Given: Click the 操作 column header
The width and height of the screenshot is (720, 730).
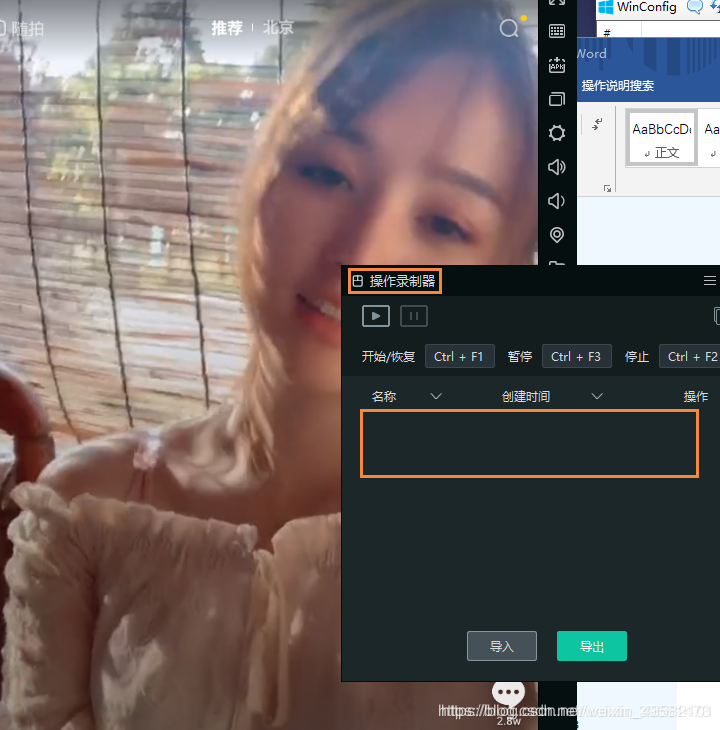Looking at the screenshot, I should (696, 396).
